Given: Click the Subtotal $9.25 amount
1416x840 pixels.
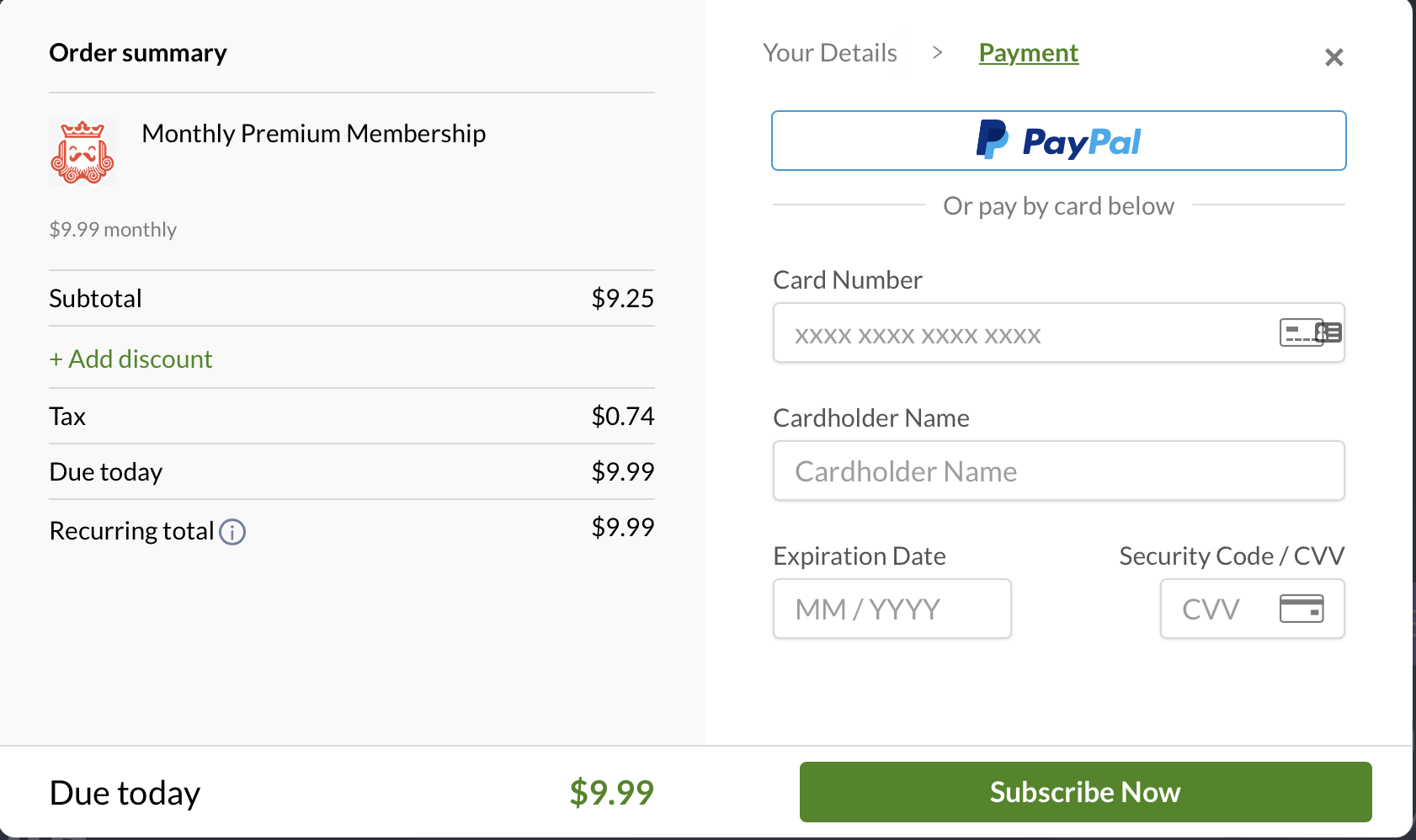Looking at the screenshot, I should 623,298.
